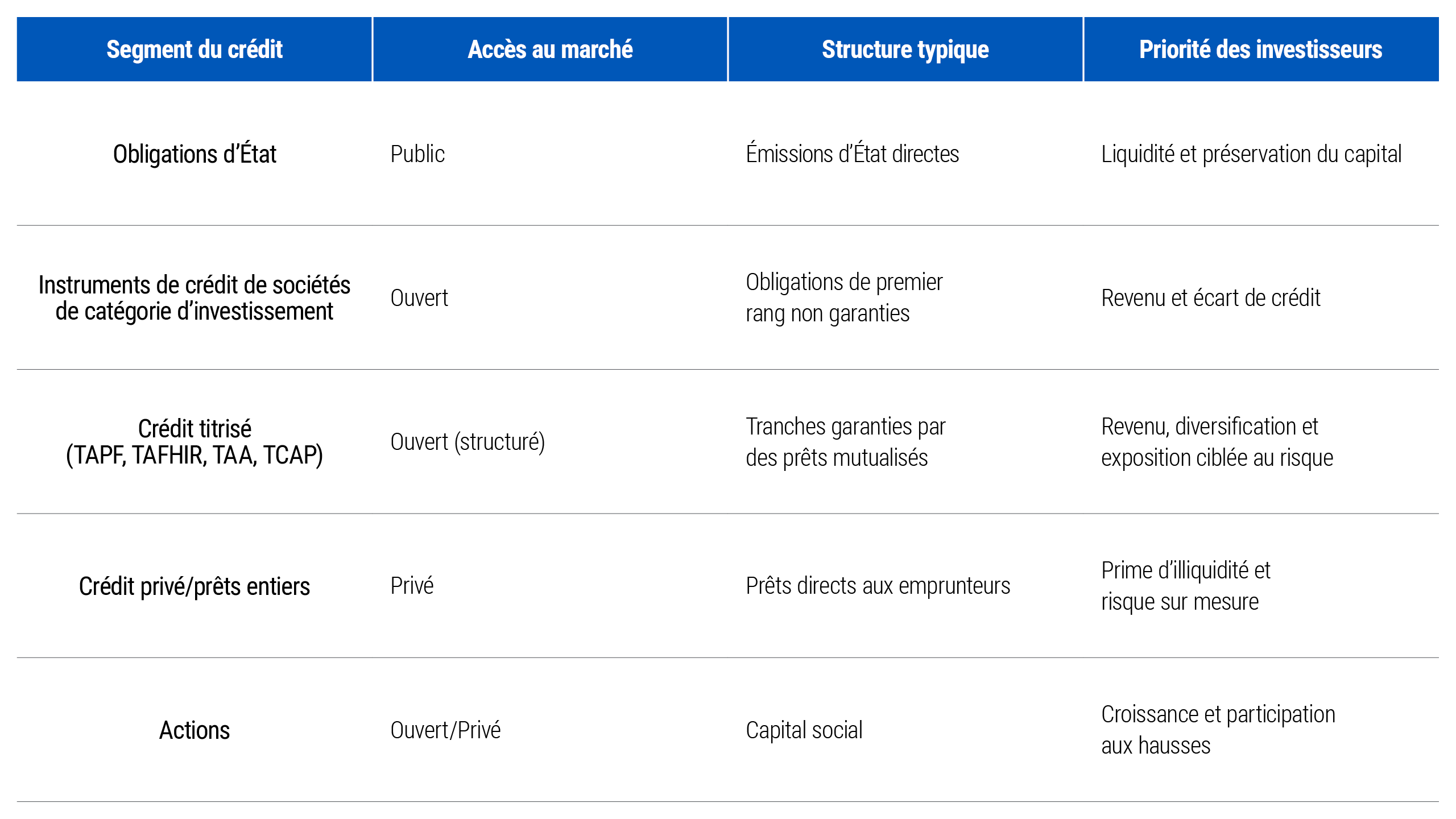Select the 'Public' market access cell
The image size is (1456, 819).
pyautogui.click(x=417, y=154)
